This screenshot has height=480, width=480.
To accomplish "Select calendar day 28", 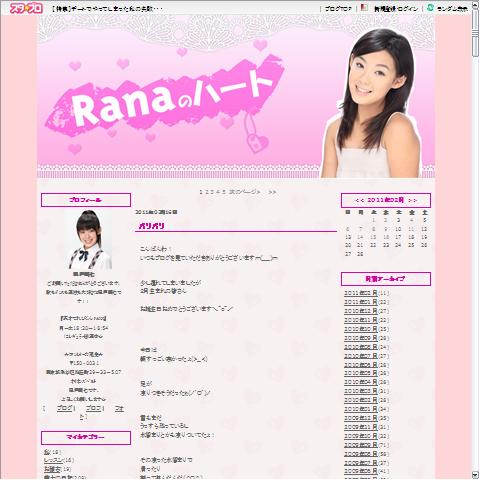I will (360, 254).
